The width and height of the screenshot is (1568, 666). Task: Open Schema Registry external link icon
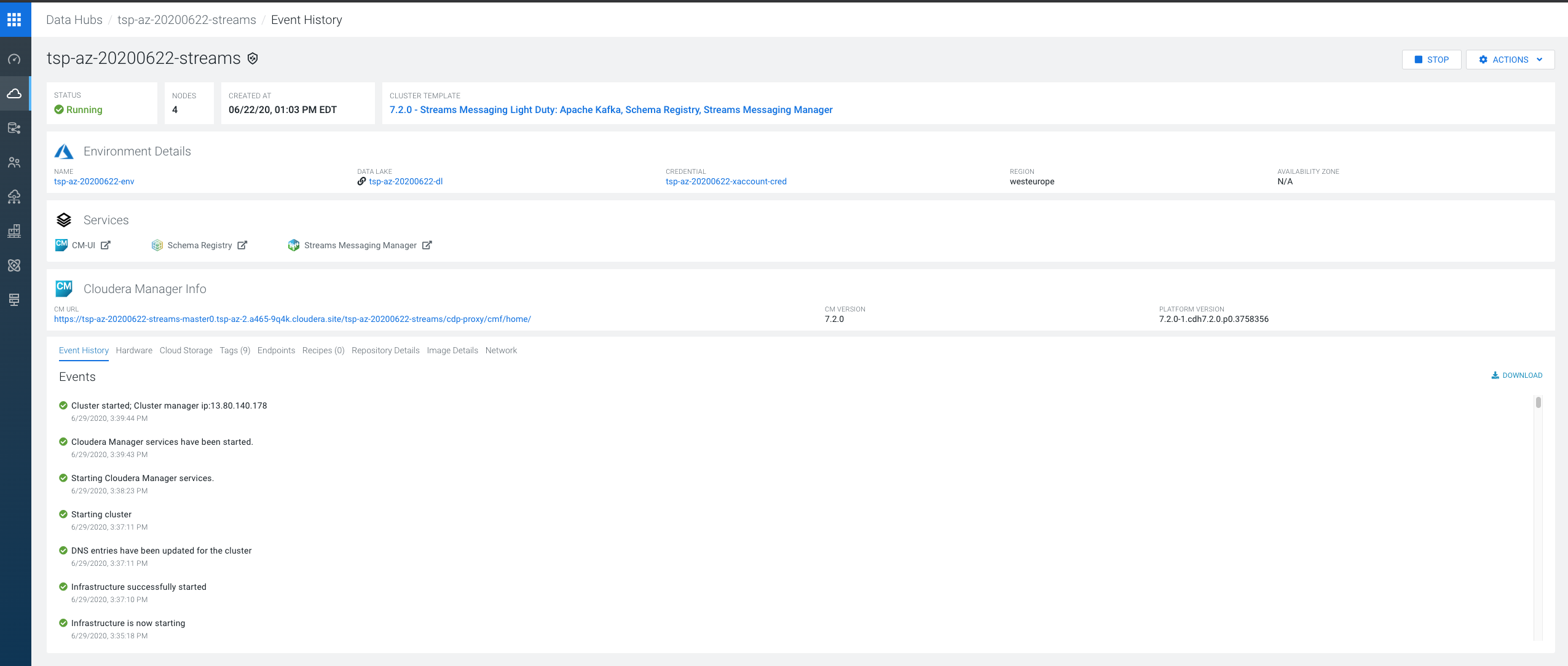coord(242,245)
